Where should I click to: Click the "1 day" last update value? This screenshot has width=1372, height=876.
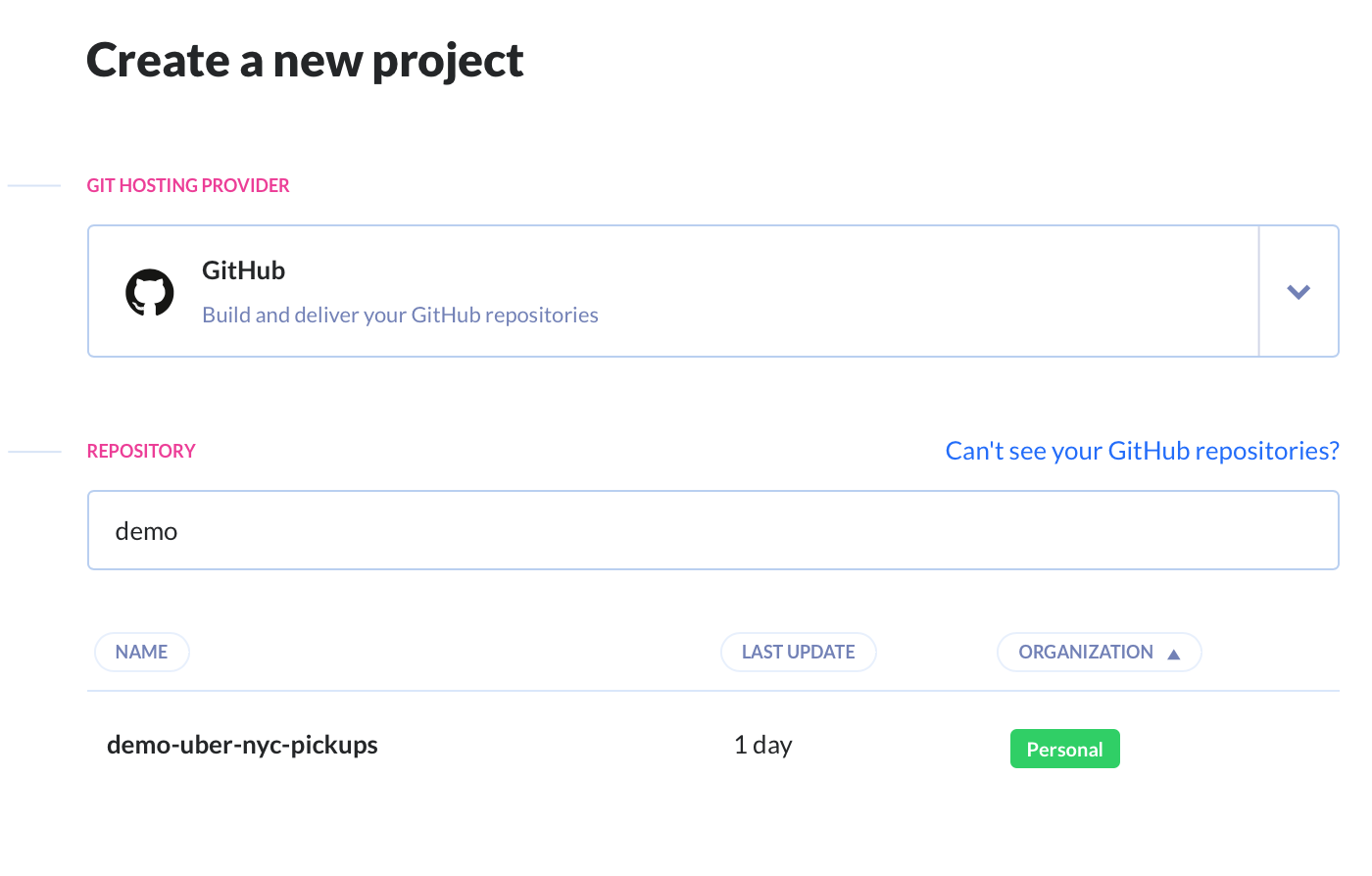click(x=762, y=746)
